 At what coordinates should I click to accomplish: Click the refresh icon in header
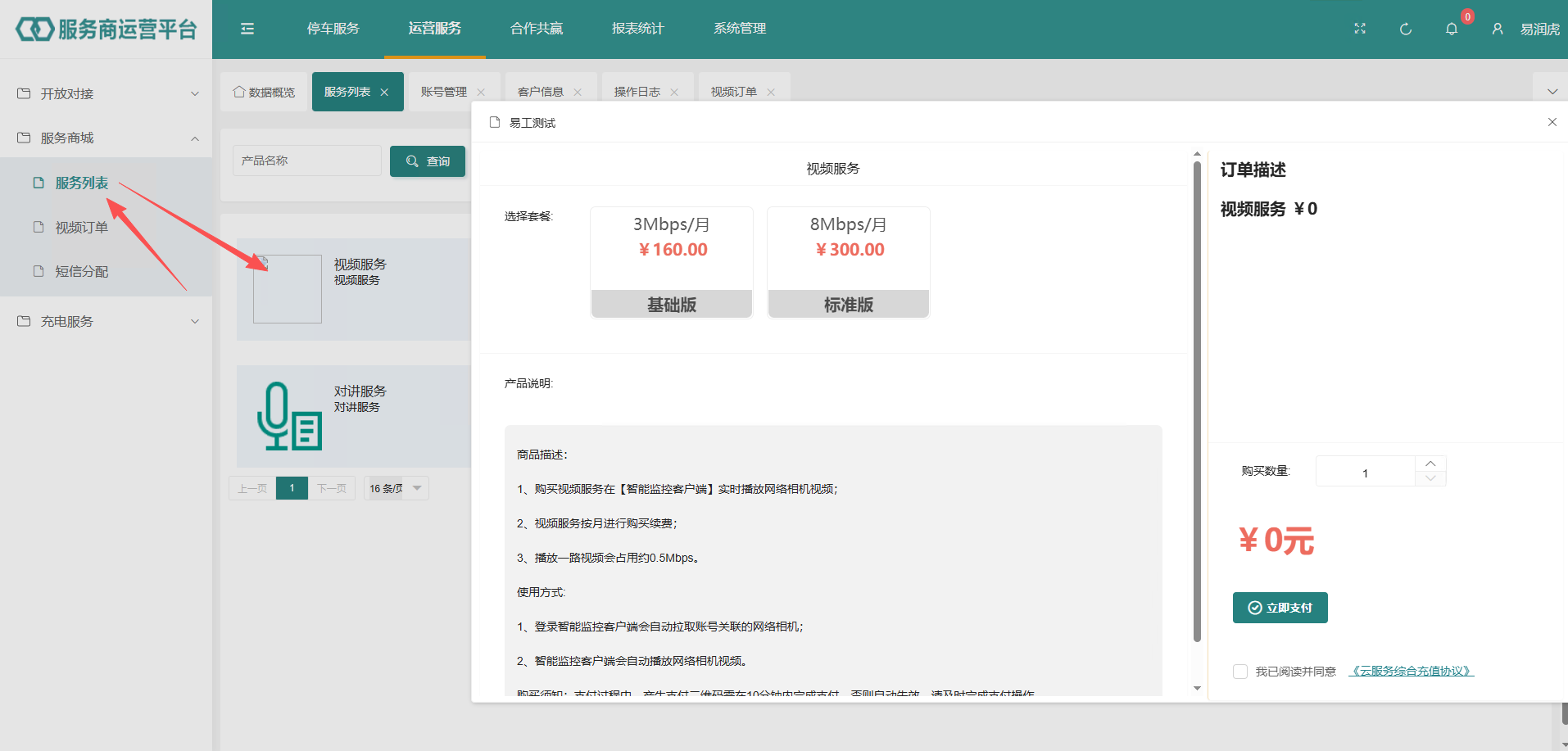pos(1406,29)
